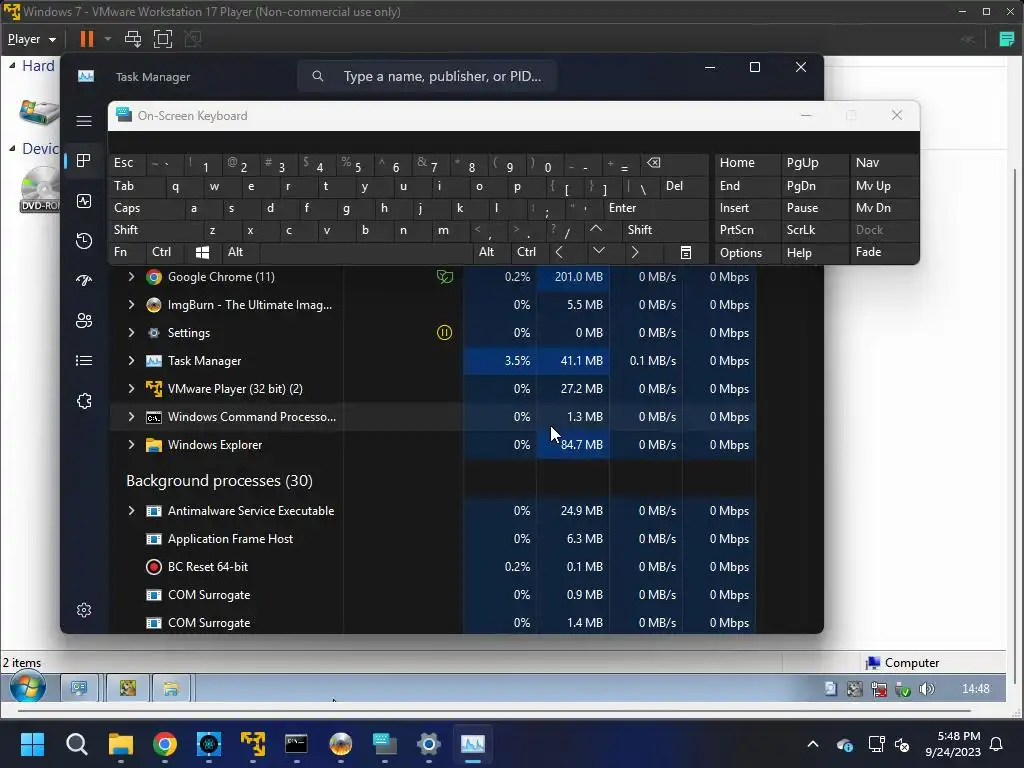Click the volume icon in Windows 7 tray
The image size is (1024, 768).
pyautogui.click(x=926, y=689)
